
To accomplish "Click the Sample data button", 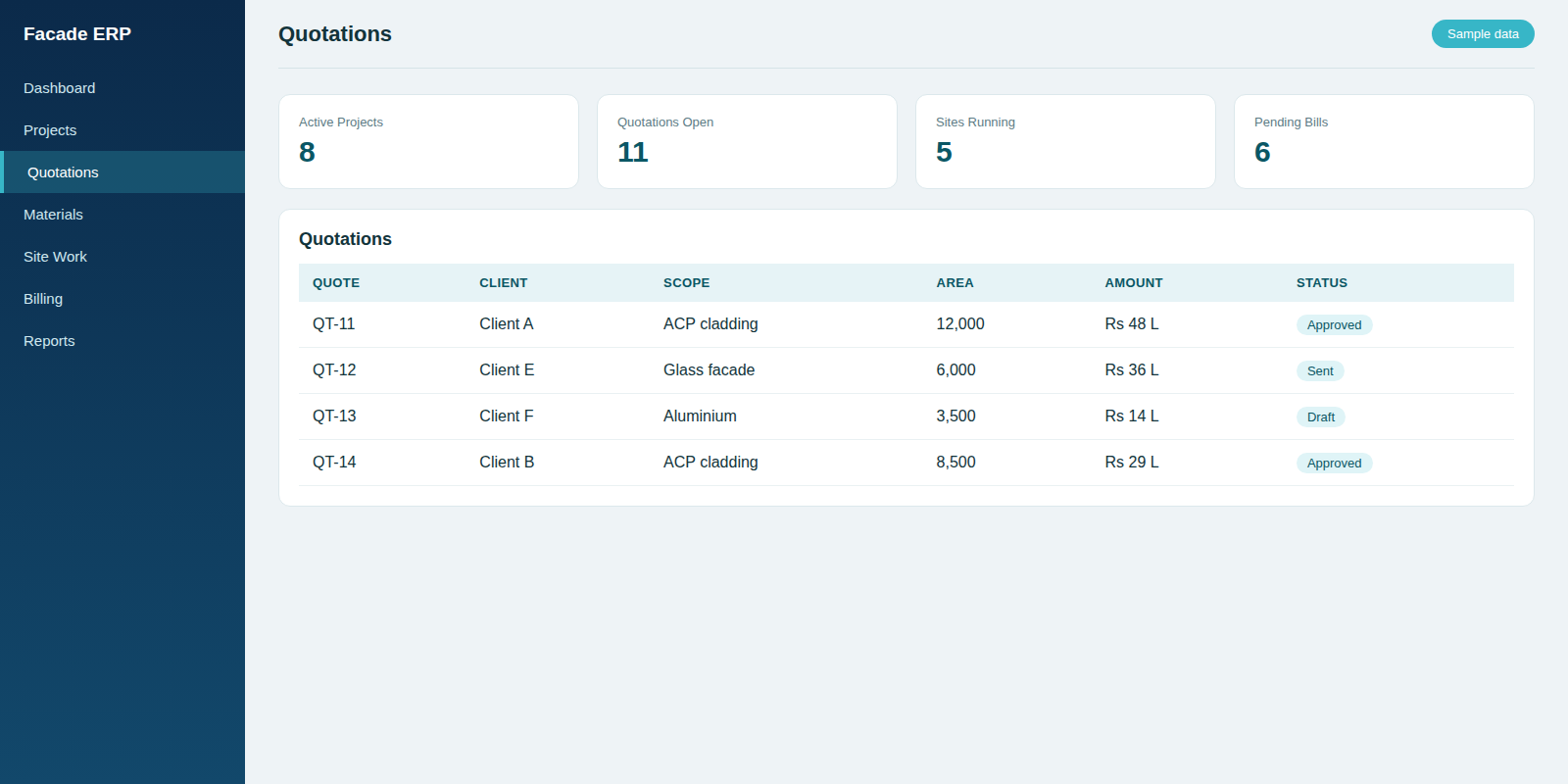I will 1483,34.
